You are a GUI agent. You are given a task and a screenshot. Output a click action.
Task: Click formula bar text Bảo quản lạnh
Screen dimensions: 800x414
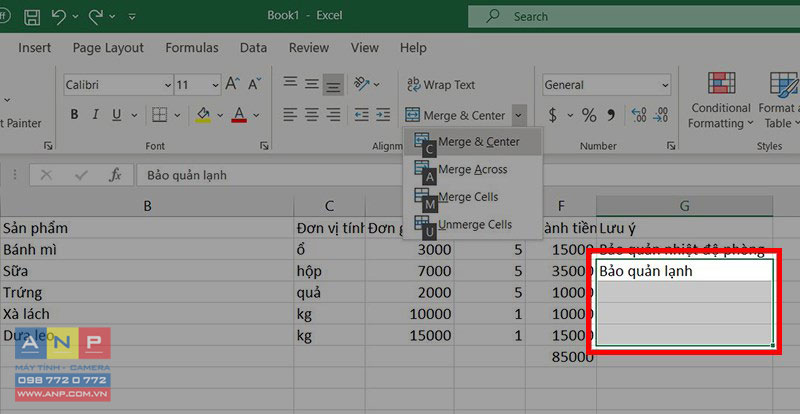[x=187, y=176]
